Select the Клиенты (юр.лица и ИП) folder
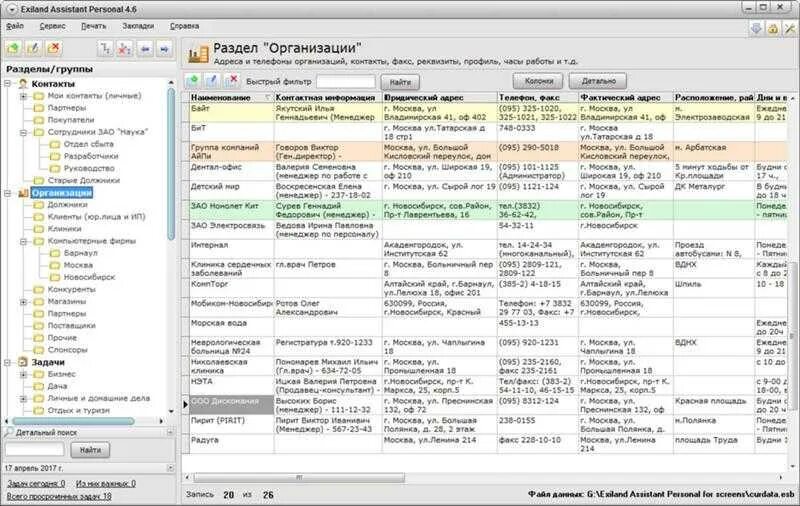This screenshot has width=800, height=506. click(96, 217)
